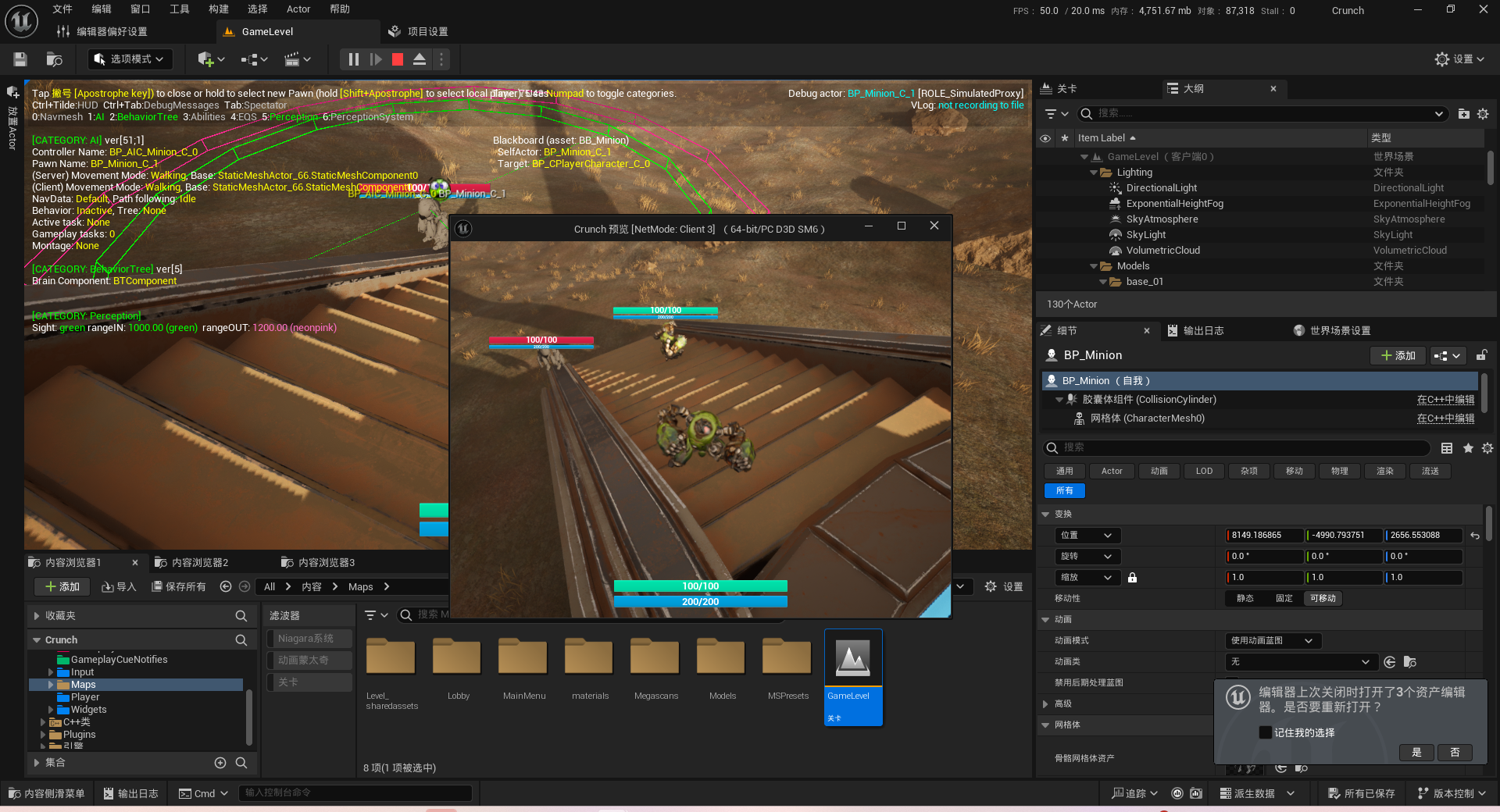Set mobility to Static
This screenshot has width=1500, height=812.
pos(1245,599)
